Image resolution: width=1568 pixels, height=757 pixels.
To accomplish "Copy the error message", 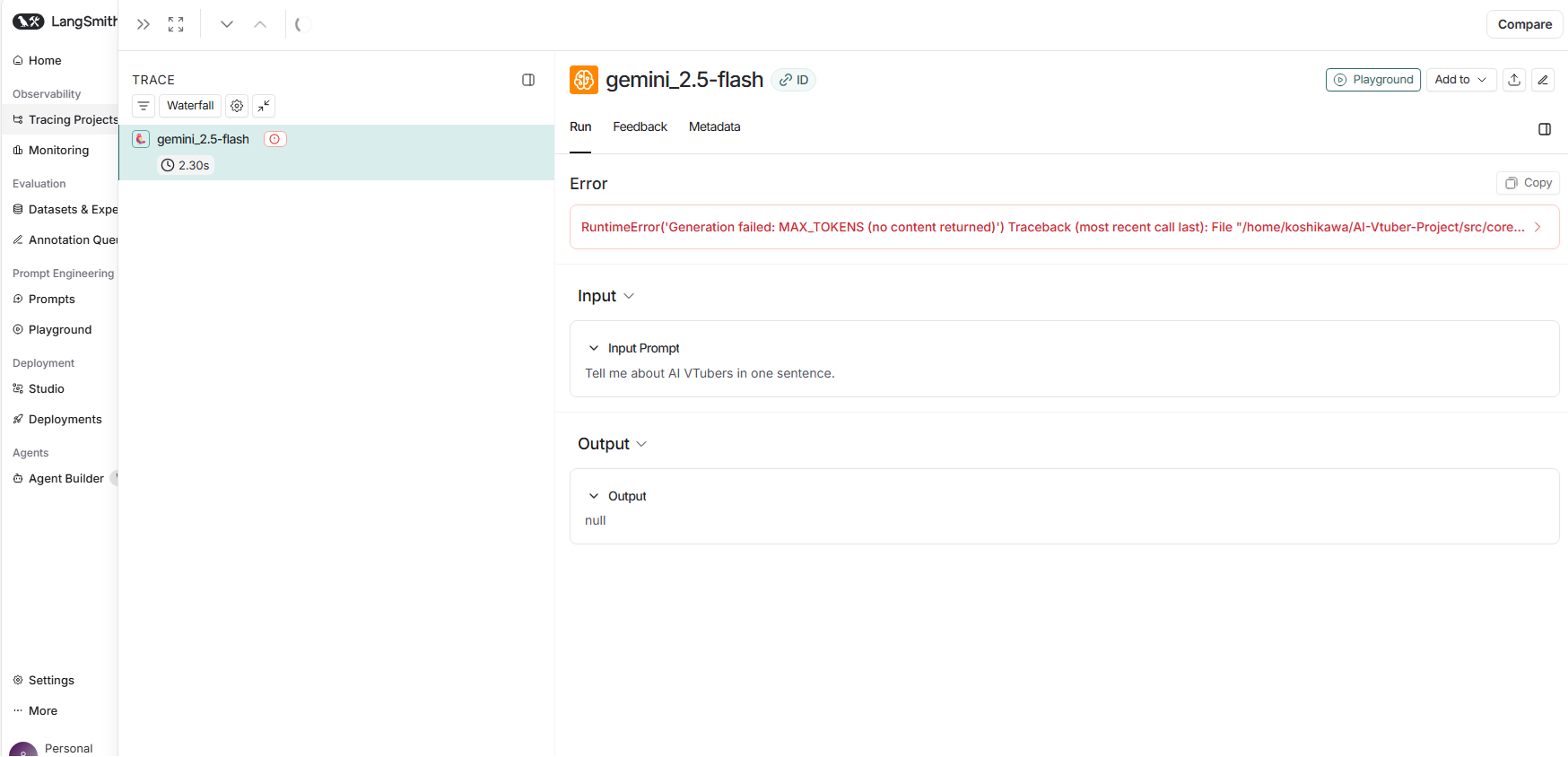I will coord(1529,183).
